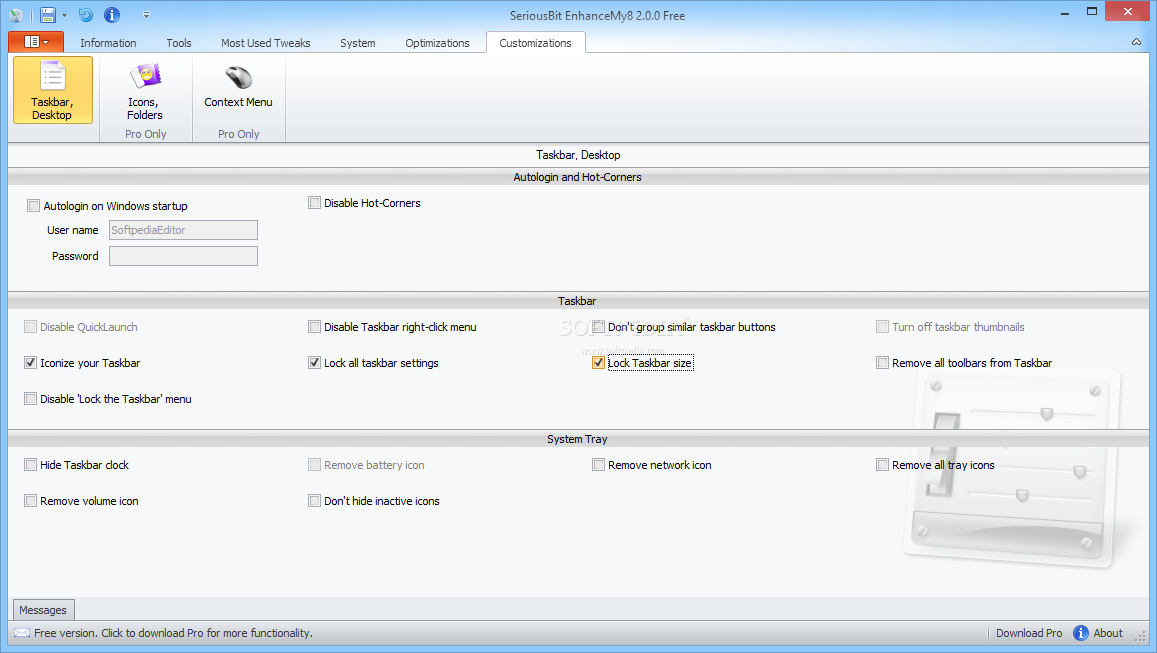Select the Customizations tab
1157x653 pixels.
pyautogui.click(x=536, y=43)
